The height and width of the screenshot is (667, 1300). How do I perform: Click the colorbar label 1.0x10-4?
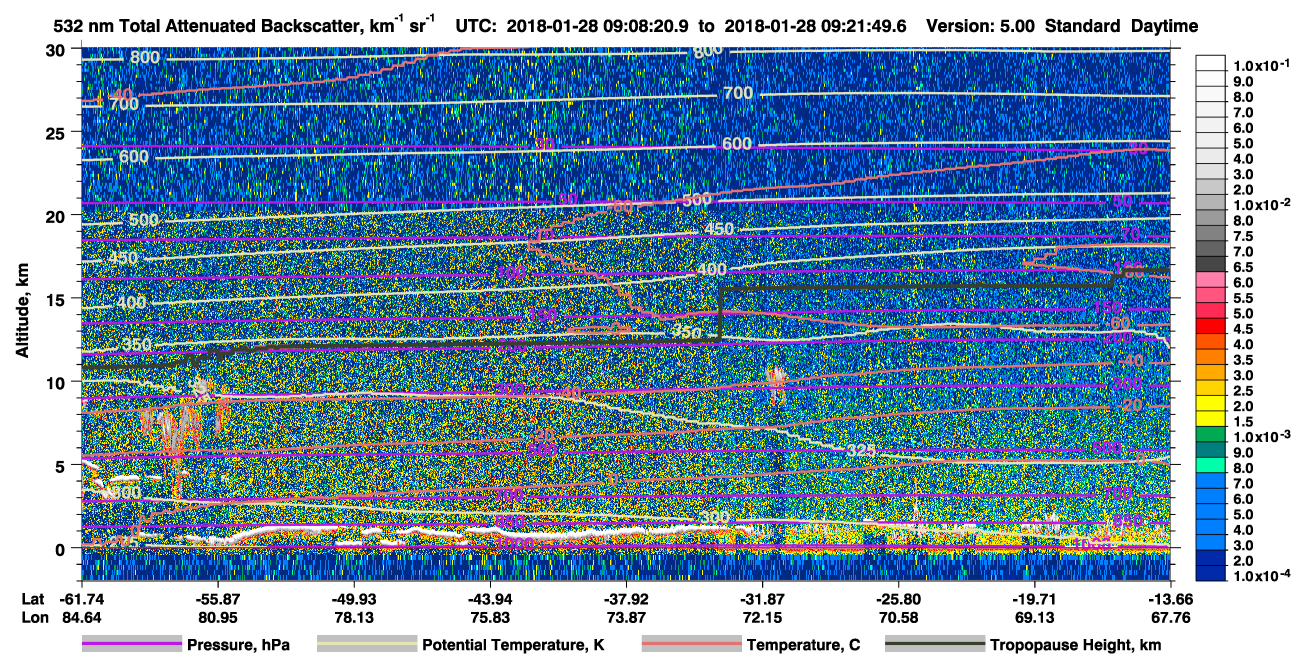[1261, 577]
